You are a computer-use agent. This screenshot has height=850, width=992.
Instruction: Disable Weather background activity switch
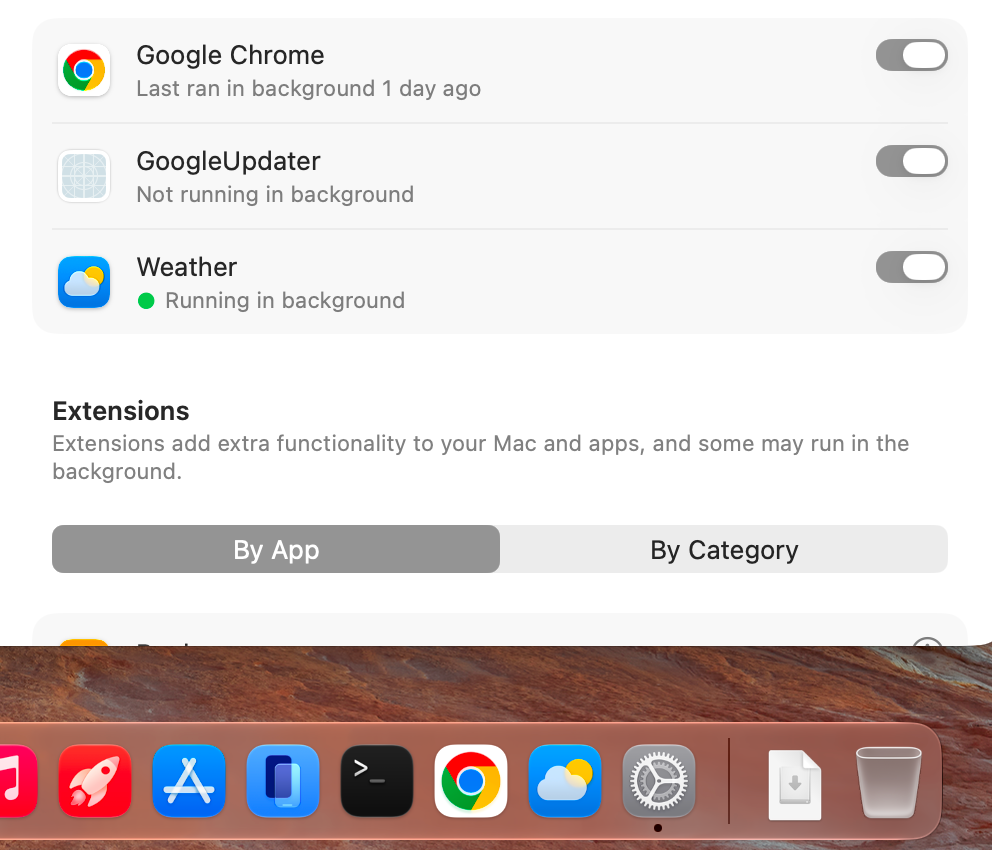click(912, 267)
